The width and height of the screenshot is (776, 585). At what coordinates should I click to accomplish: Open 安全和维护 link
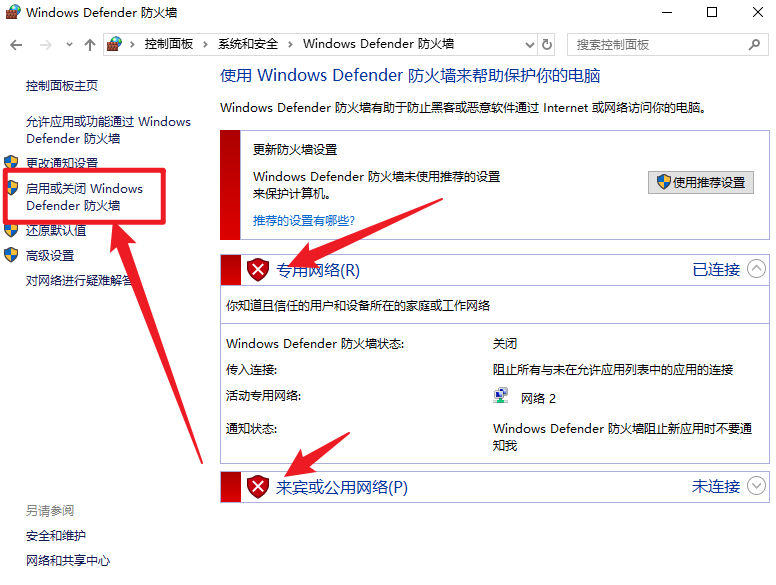56,536
